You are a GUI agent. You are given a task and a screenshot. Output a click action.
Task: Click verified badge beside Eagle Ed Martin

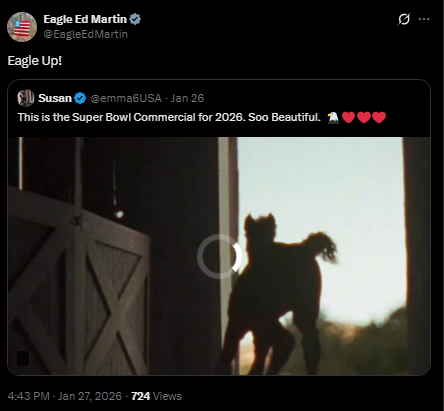tap(135, 19)
